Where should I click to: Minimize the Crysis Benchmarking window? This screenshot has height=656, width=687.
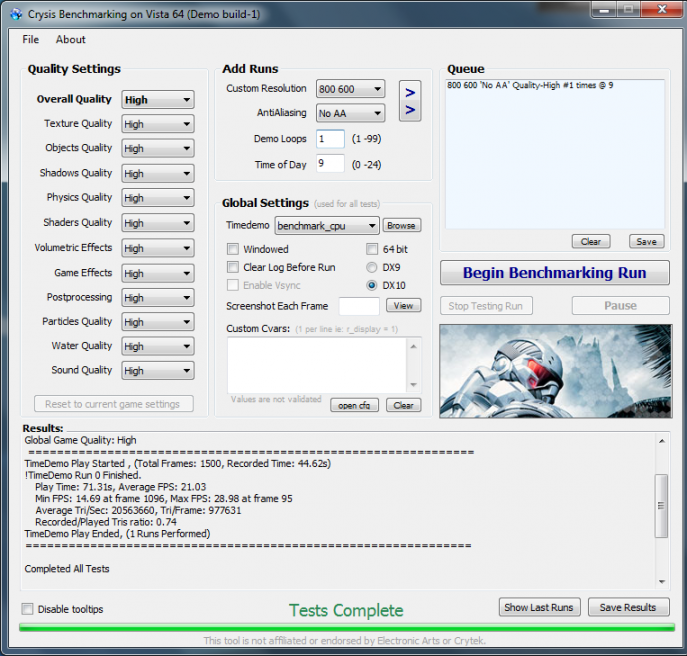pyautogui.click(x=605, y=9)
